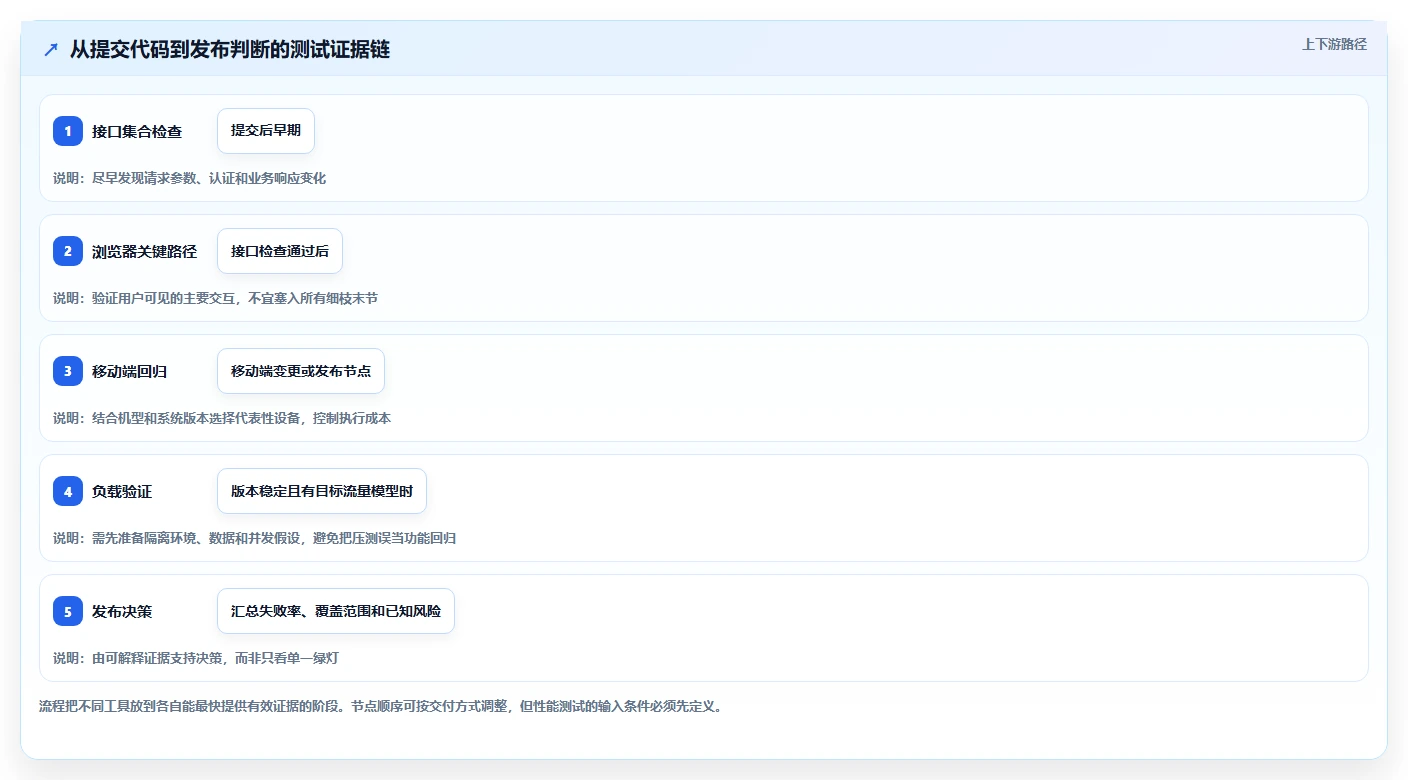This screenshot has width=1408, height=780.
Task: Click the 上下游路径 label in the header
Action: 1334,44
